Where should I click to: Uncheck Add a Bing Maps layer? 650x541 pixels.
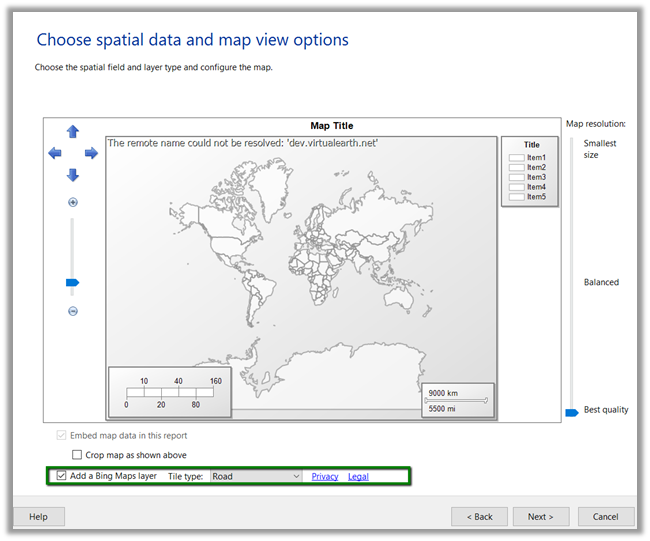[x=62, y=476]
